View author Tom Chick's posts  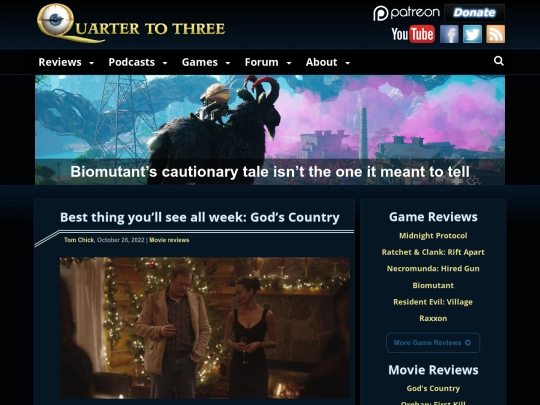(x=79, y=240)
